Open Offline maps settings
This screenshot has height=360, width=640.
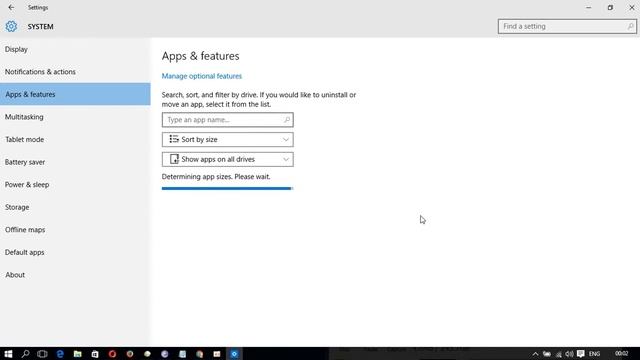point(75,230)
